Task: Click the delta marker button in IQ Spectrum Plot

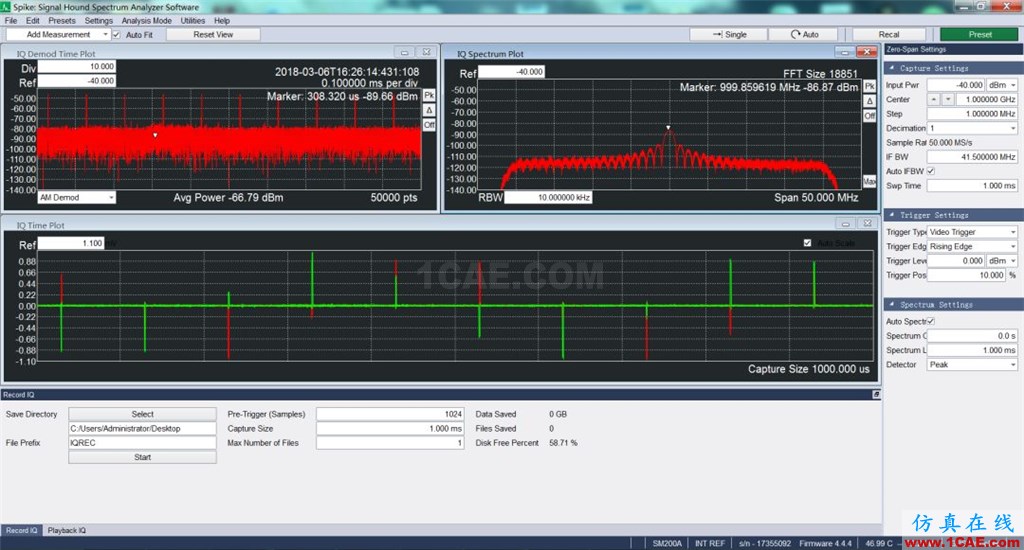Action: [870, 101]
